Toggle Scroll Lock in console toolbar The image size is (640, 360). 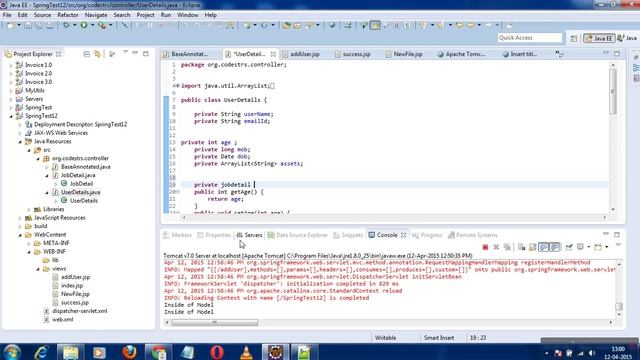532,247
